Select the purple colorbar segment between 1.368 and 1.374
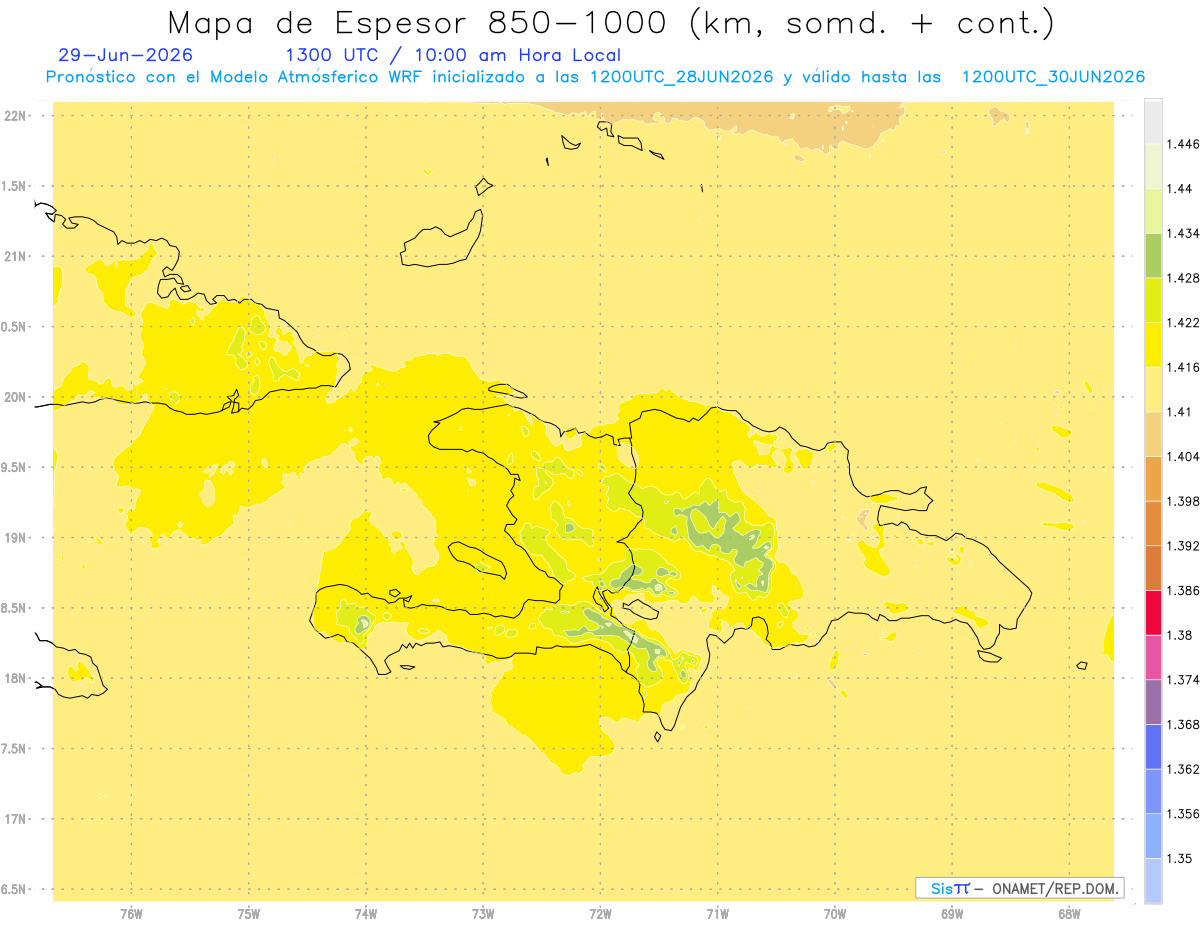Screen dimensions: 1200x927 pyautogui.click(x=1153, y=702)
